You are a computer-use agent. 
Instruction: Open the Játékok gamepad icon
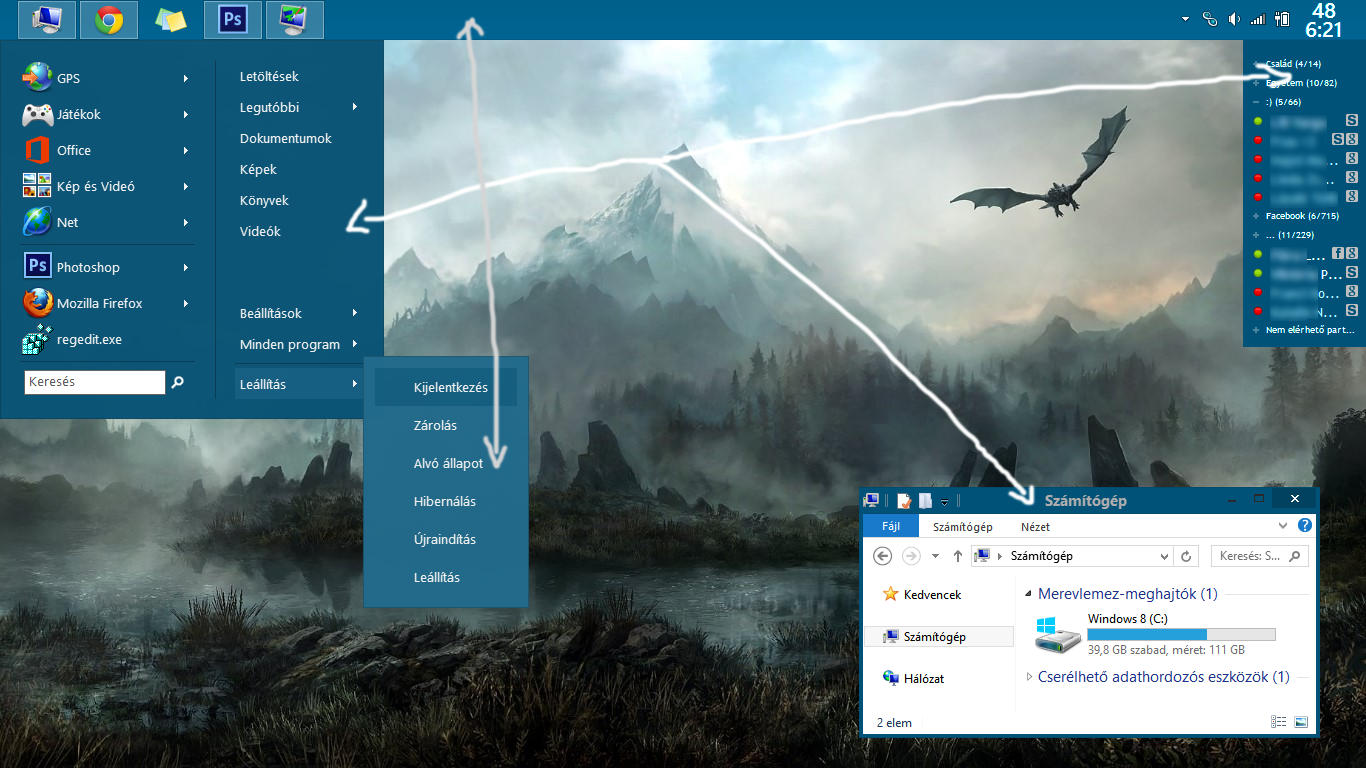[x=38, y=114]
